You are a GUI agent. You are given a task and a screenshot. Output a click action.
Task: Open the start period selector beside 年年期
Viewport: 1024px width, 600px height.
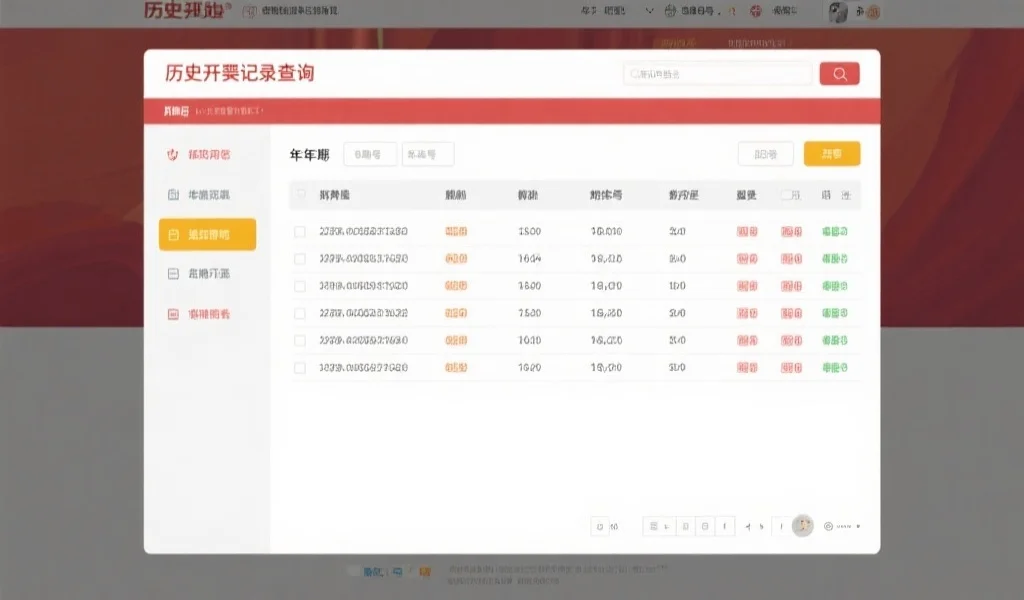click(x=369, y=154)
